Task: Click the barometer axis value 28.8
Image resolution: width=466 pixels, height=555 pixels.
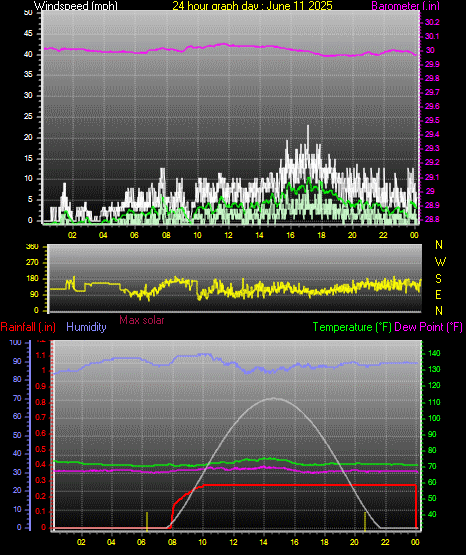Action: (x=432, y=219)
